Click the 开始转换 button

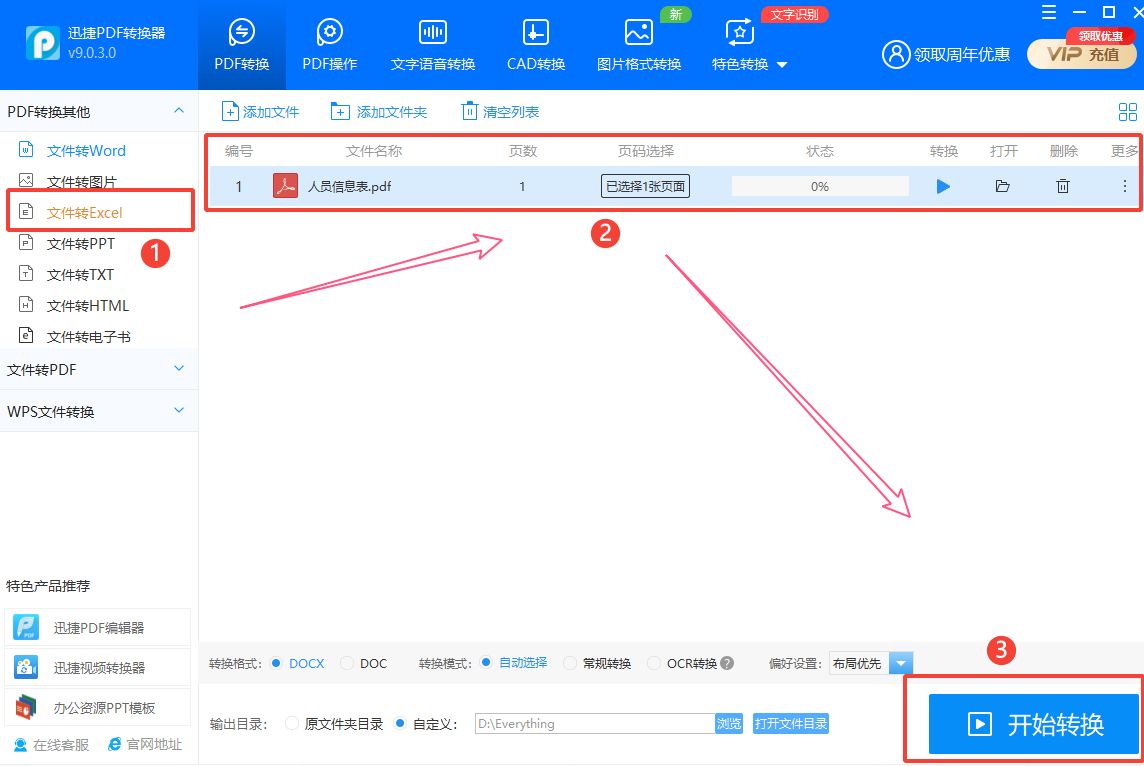click(1035, 722)
